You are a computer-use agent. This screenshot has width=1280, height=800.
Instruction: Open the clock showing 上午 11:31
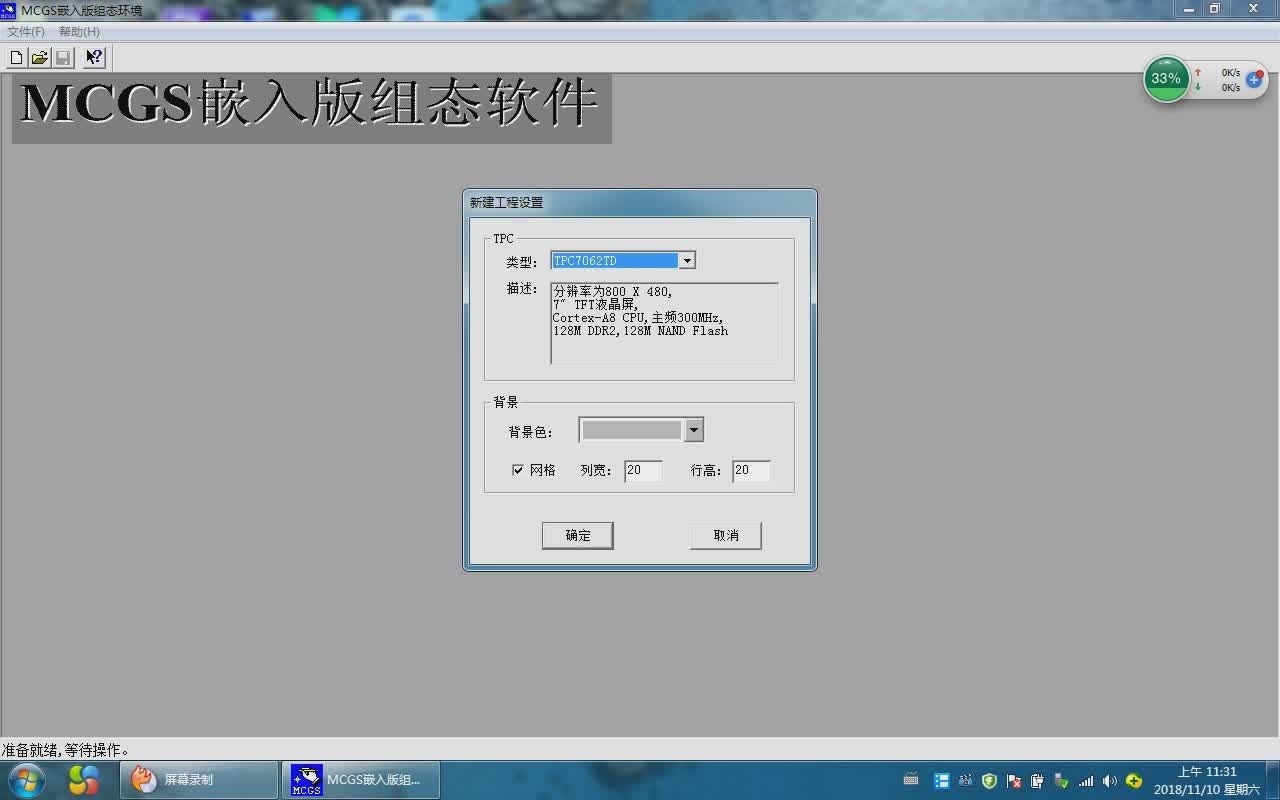click(1207, 780)
